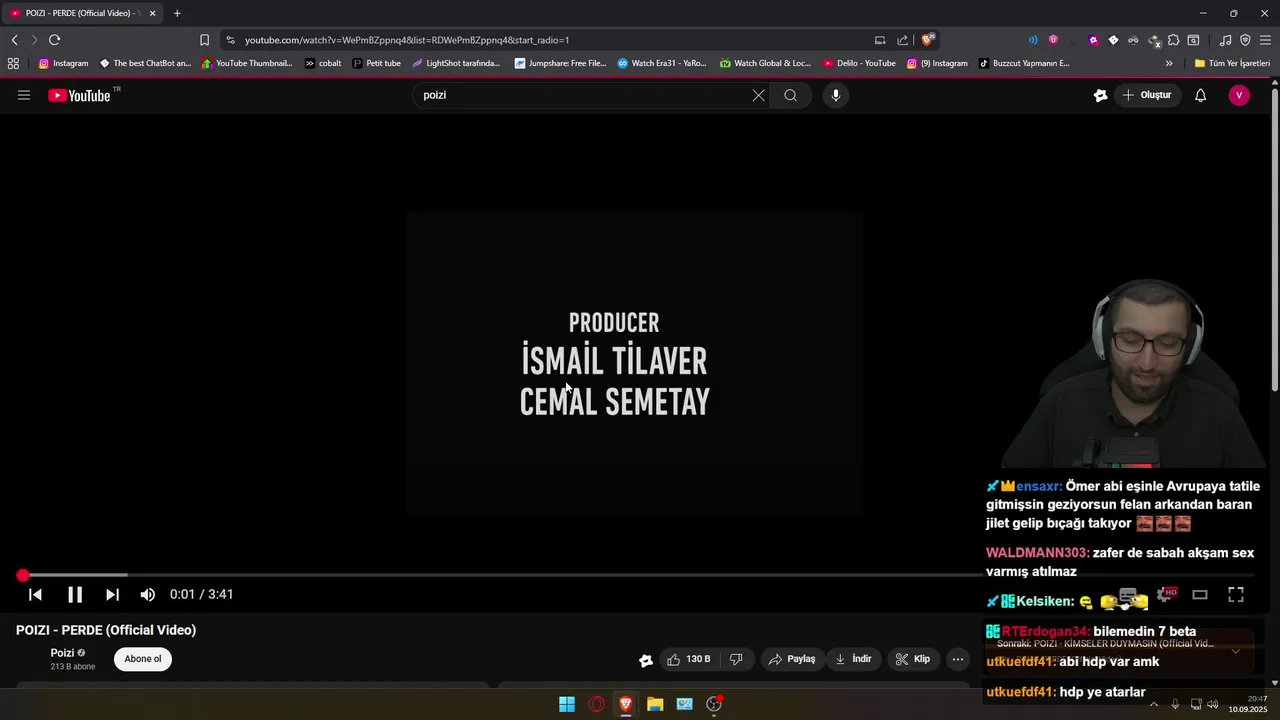Viewport: 1280px width, 720px height.
Task: Open the account avatar menu
Action: 1239,95
